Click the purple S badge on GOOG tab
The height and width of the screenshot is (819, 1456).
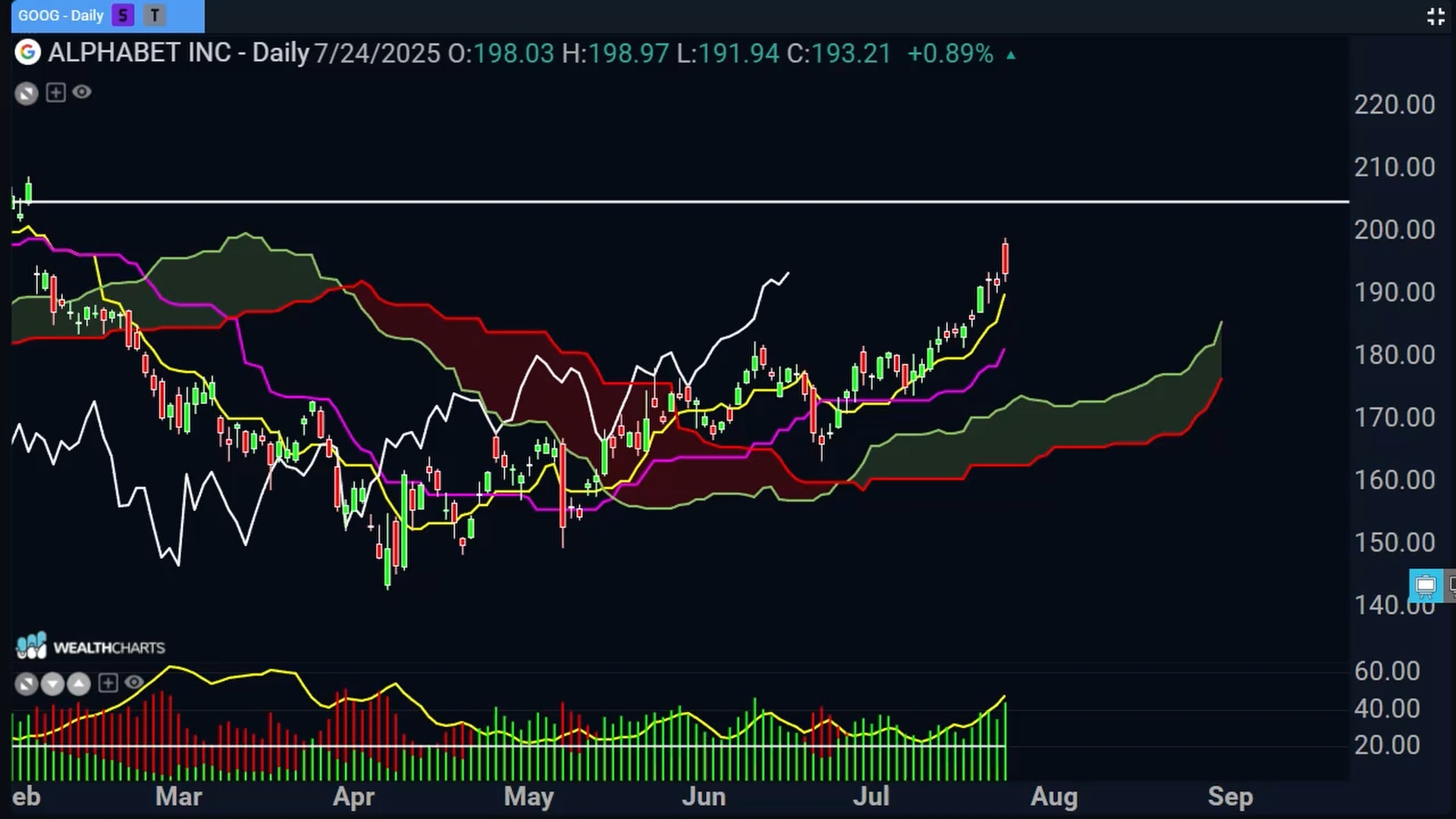123,15
